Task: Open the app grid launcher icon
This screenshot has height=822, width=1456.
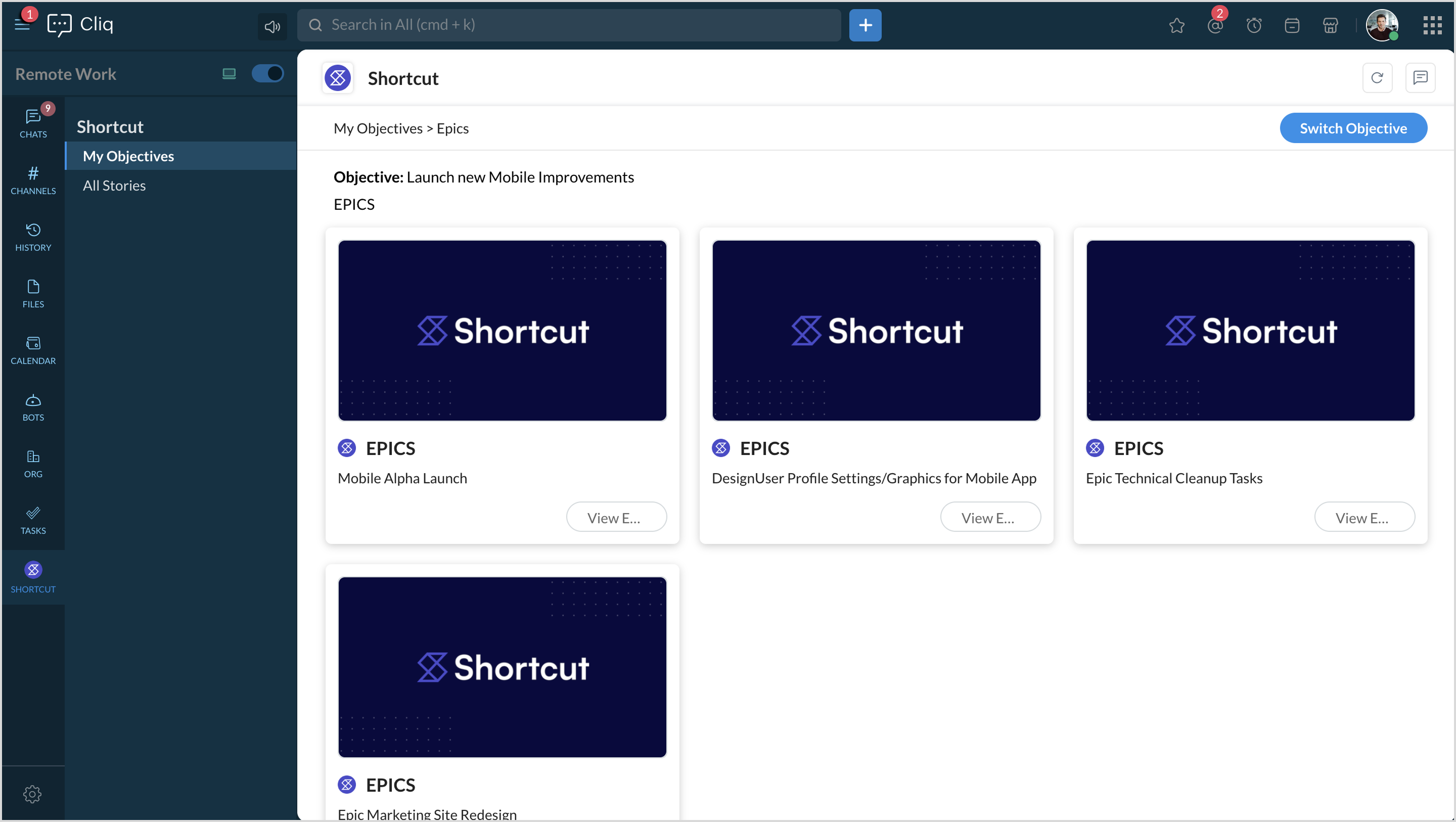Action: tap(1432, 25)
